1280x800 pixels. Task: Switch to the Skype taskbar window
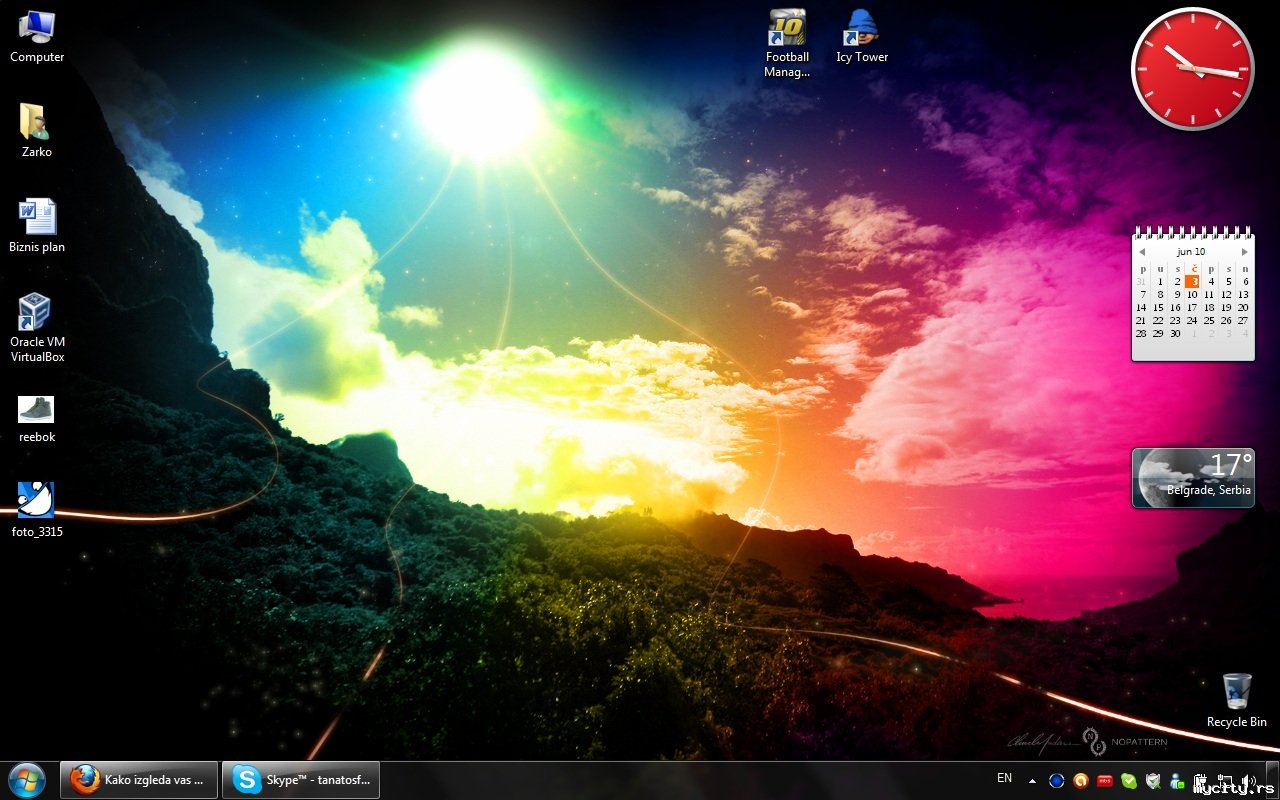coord(301,779)
